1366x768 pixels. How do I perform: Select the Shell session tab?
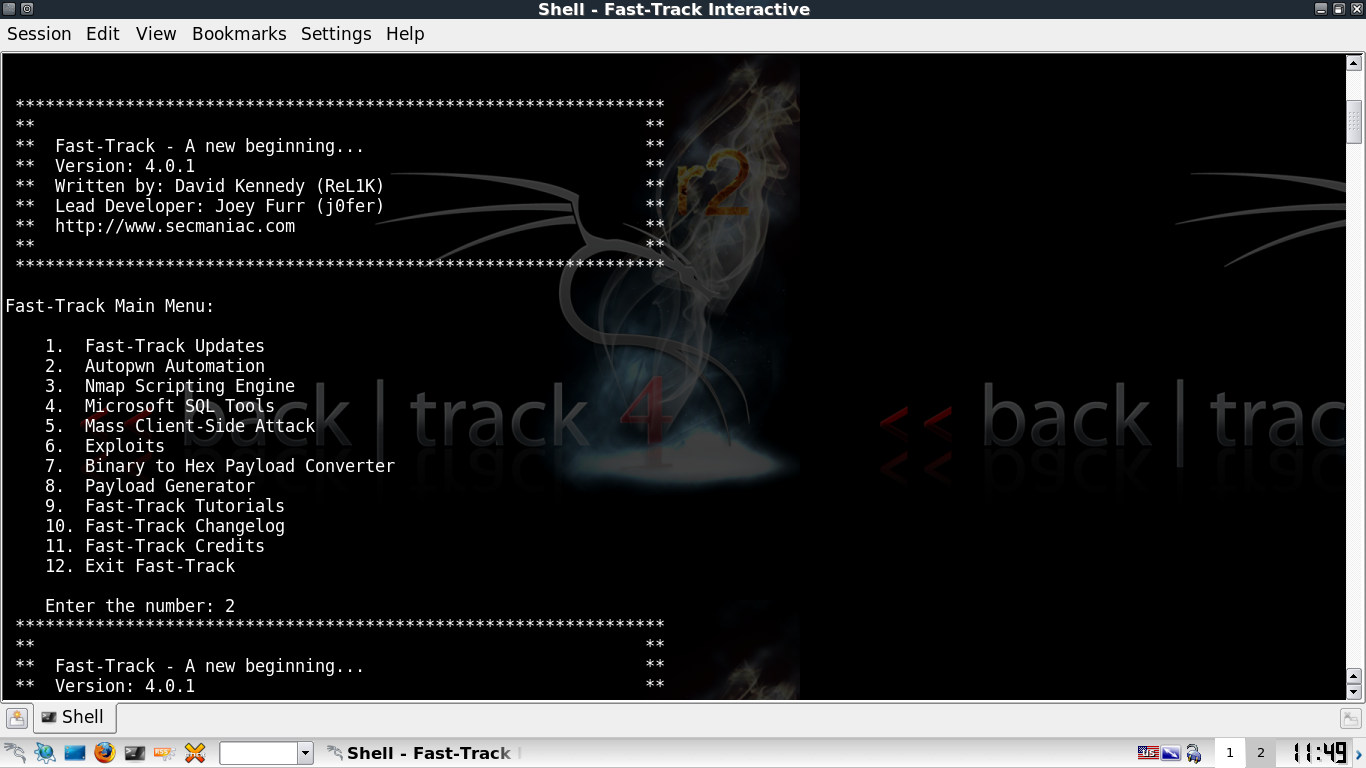75,717
